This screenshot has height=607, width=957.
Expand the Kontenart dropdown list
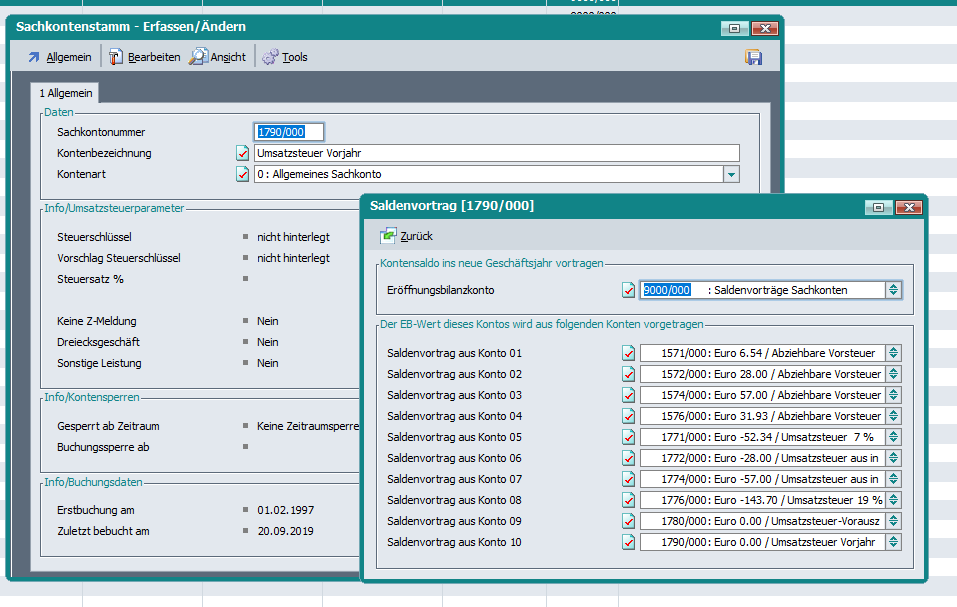click(x=731, y=174)
